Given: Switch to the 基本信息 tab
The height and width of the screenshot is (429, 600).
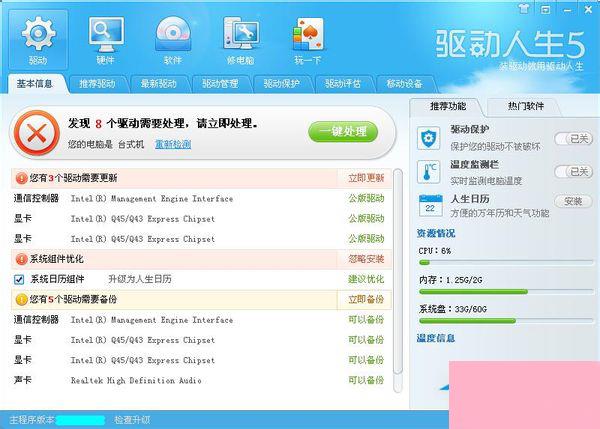Looking at the screenshot, I should 35,83.
